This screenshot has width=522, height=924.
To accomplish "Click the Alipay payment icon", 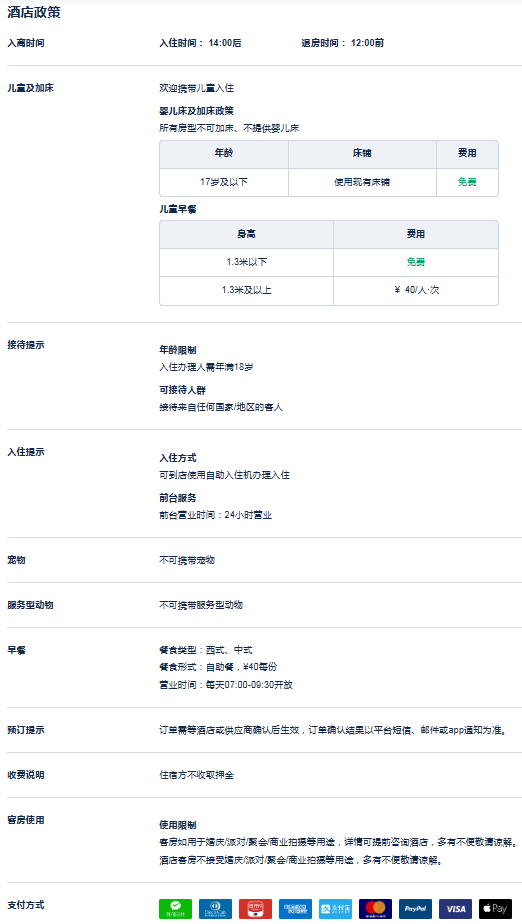I will (x=335, y=909).
